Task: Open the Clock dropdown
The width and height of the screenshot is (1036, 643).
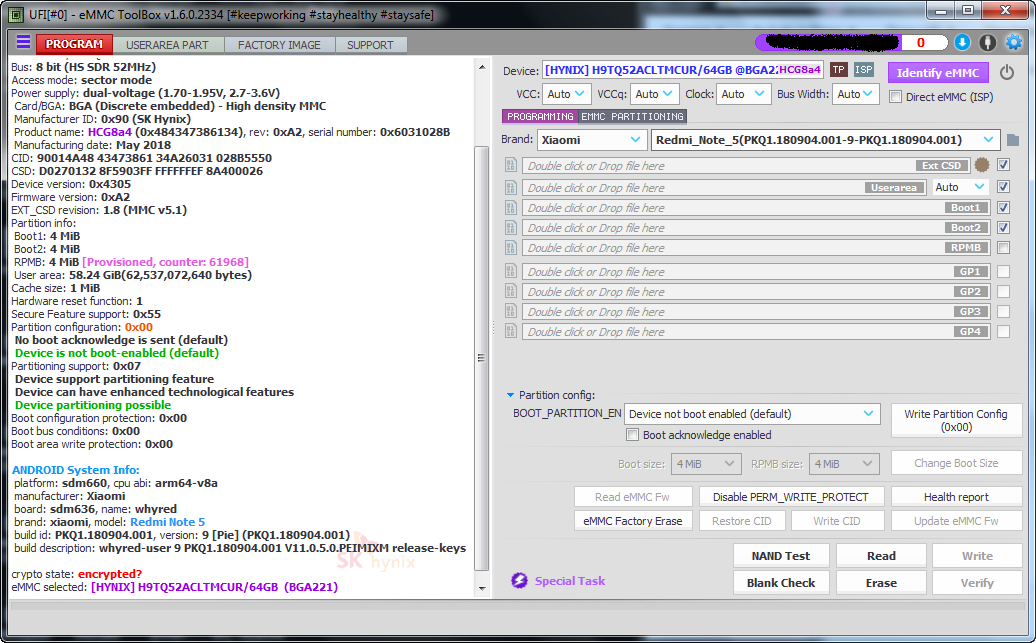Action: click(743, 95)
